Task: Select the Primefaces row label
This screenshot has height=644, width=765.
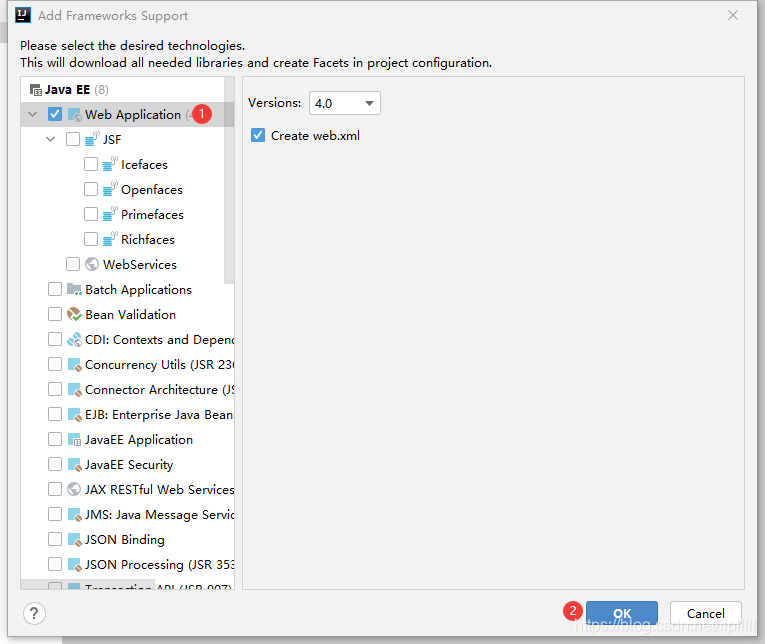Action: click(152, 215)
